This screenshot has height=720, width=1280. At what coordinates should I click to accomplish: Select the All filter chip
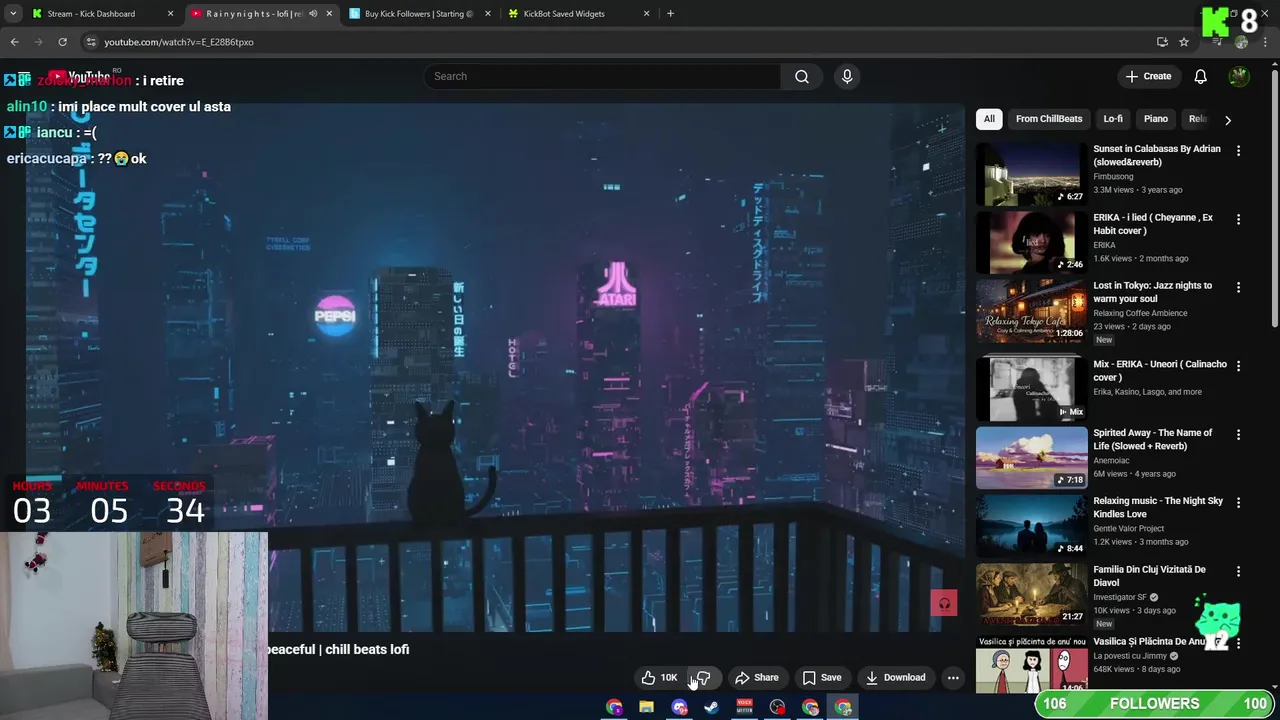(989, 119)
